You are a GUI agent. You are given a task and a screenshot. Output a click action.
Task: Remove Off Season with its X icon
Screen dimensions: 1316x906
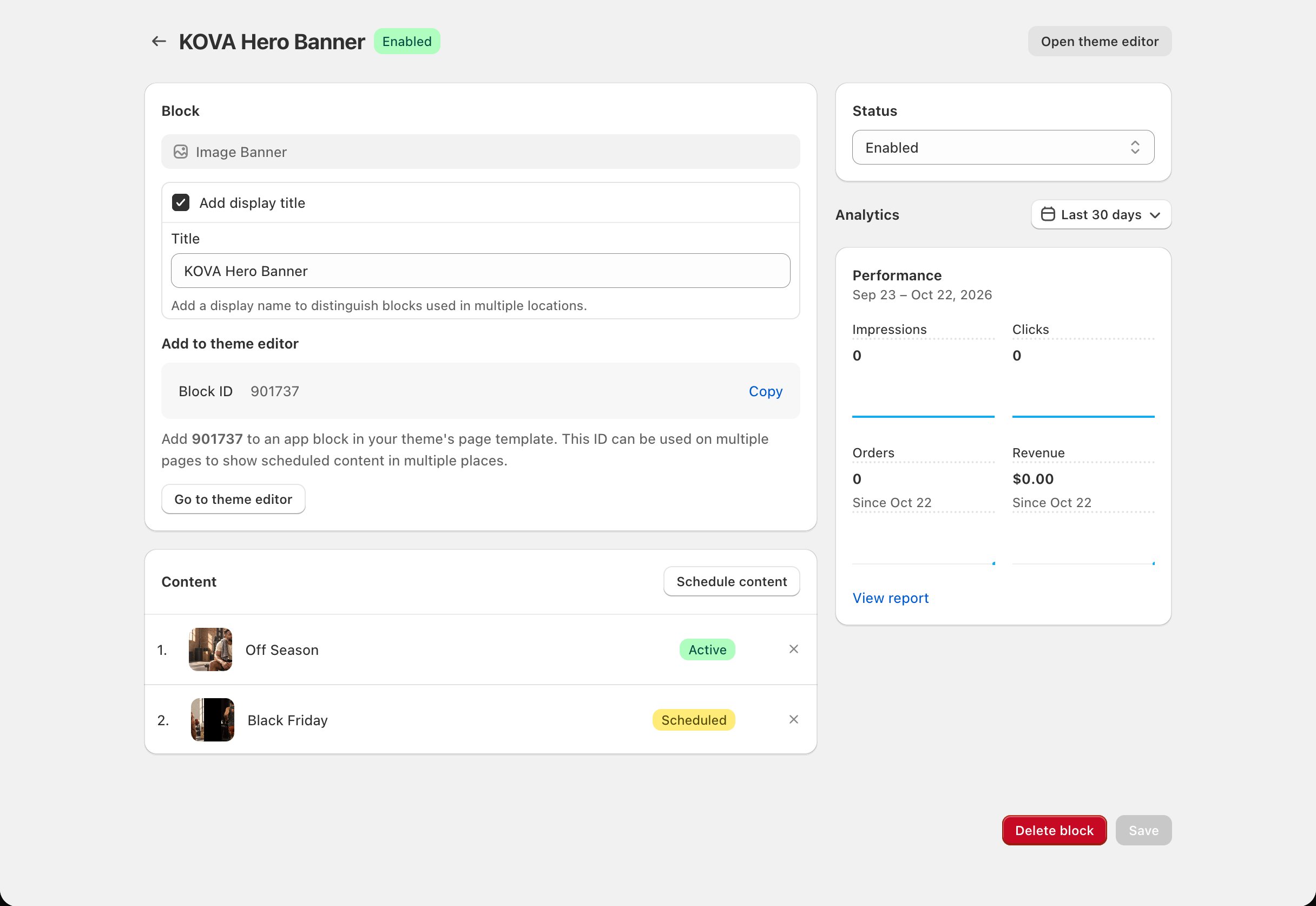[x=793, y=649]
